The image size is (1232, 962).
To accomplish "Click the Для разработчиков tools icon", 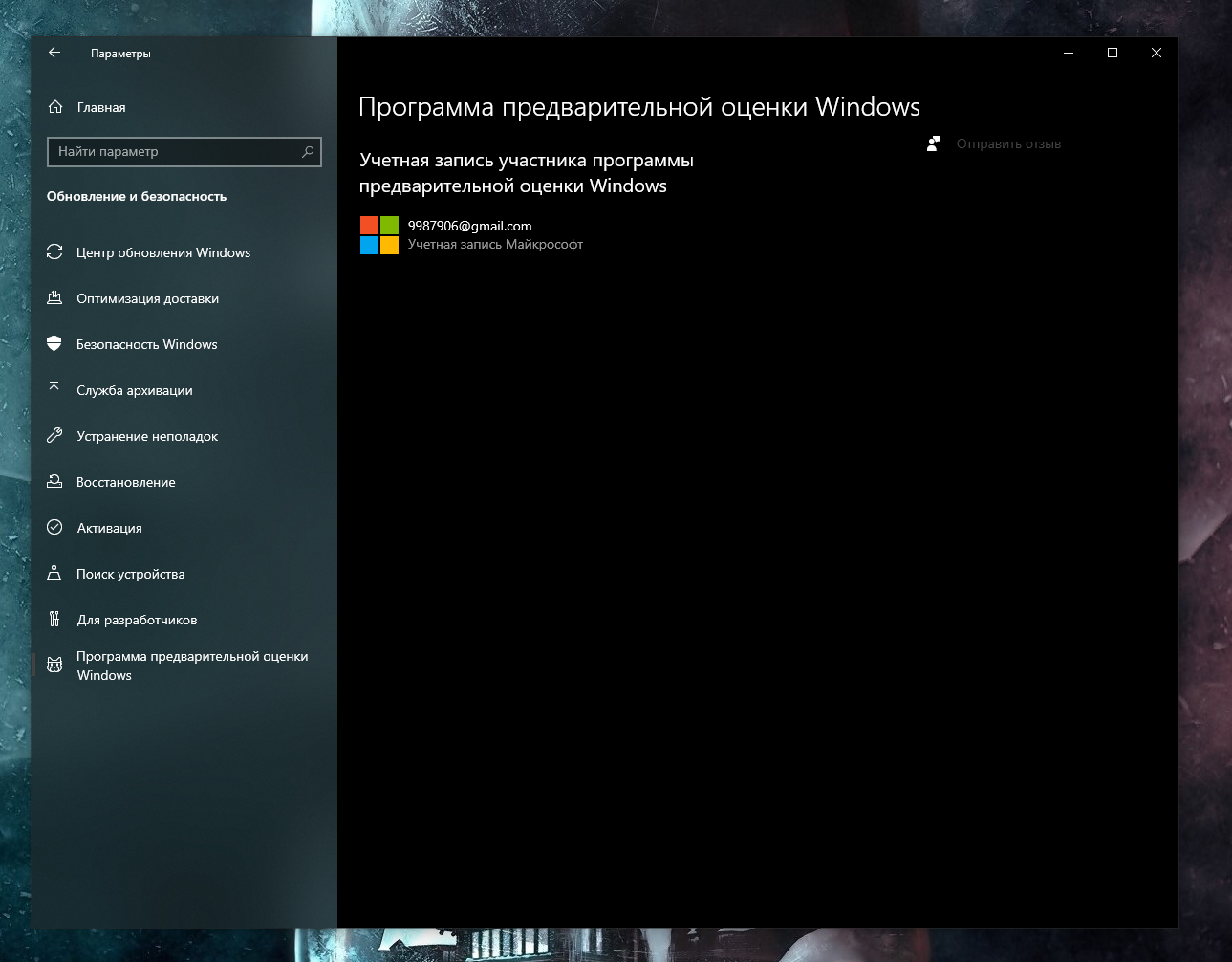I will pos(54,620).
